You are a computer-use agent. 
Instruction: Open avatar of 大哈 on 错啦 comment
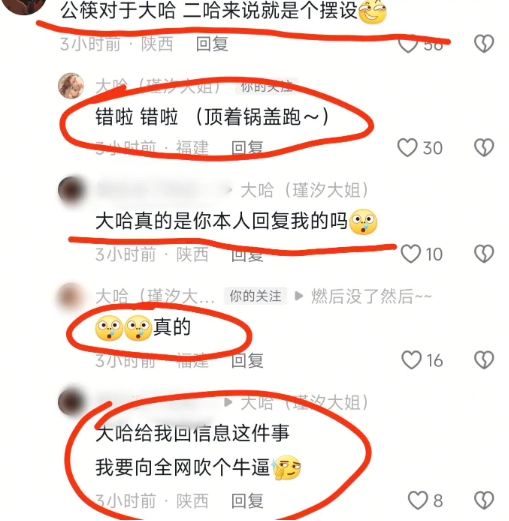[x=71, y=86]
